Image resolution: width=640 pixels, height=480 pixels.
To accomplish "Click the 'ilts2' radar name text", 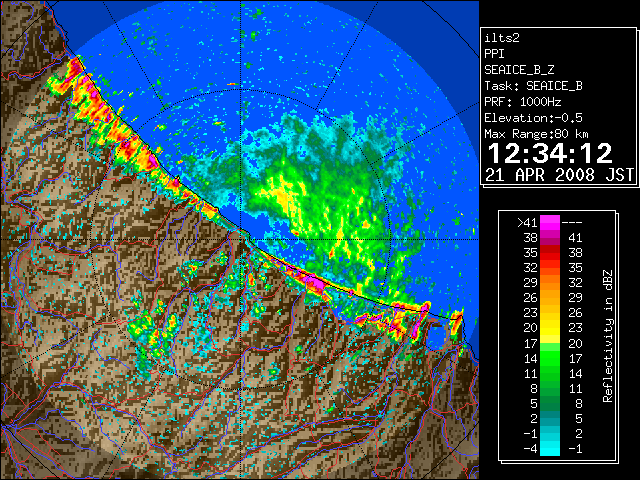I will click(x=502, y=38).
